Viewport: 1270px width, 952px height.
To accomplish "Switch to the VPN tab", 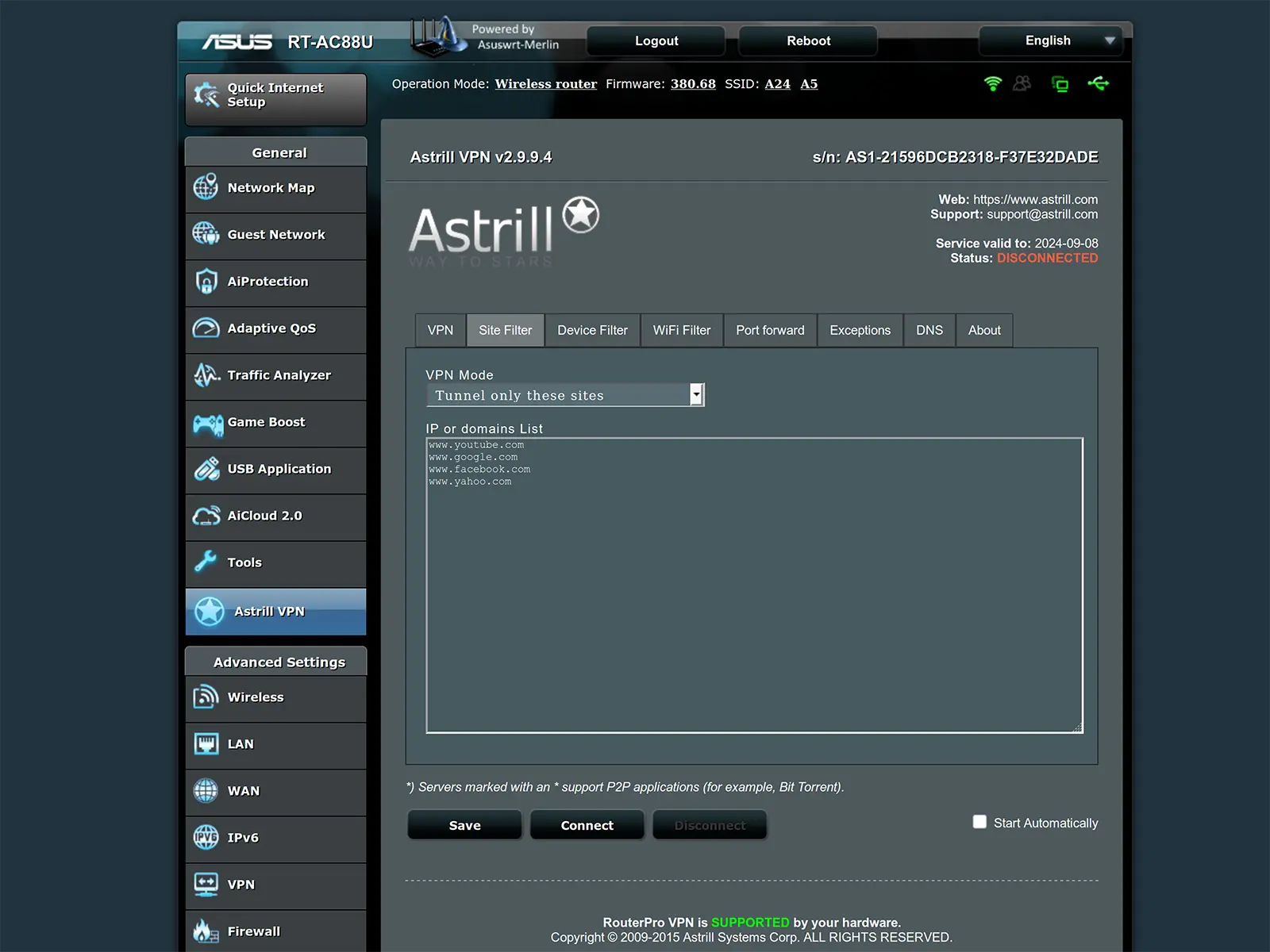I will [441, 330].
